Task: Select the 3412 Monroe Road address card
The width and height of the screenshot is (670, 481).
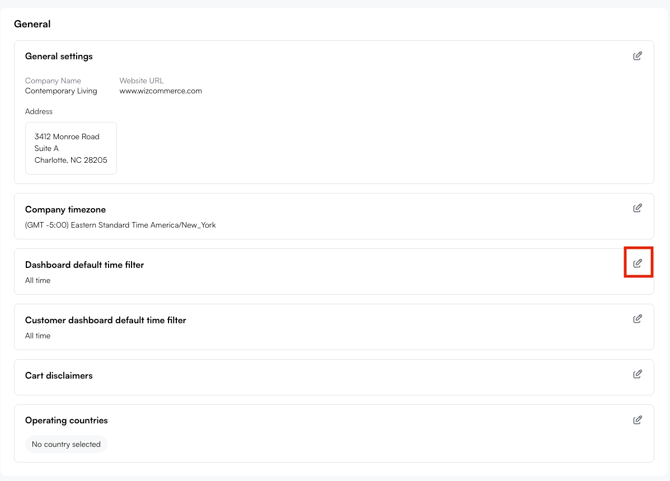Action: coord(71,148)
